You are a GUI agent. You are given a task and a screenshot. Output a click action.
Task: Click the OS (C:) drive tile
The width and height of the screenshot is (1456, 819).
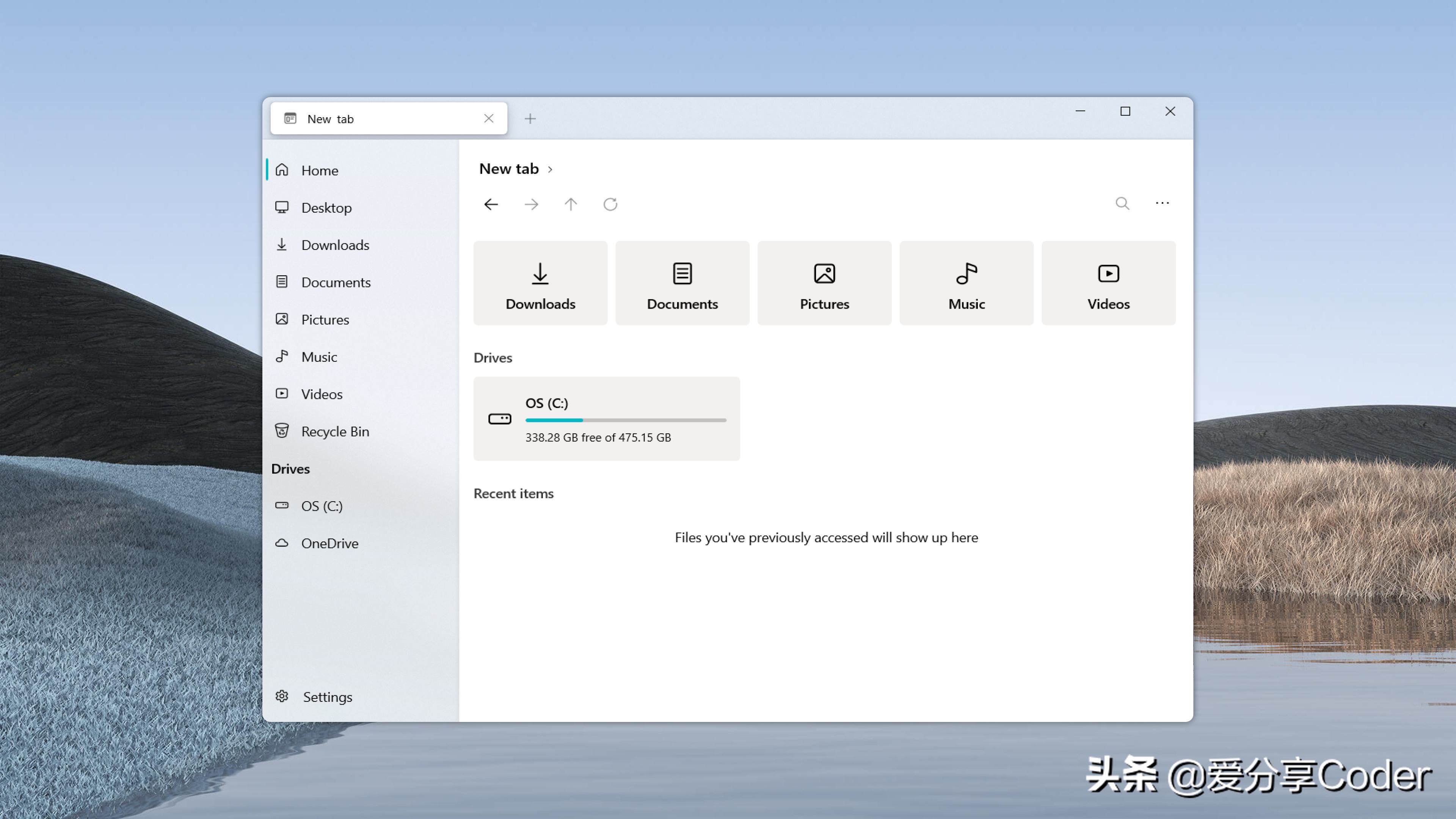click(606, 418)
